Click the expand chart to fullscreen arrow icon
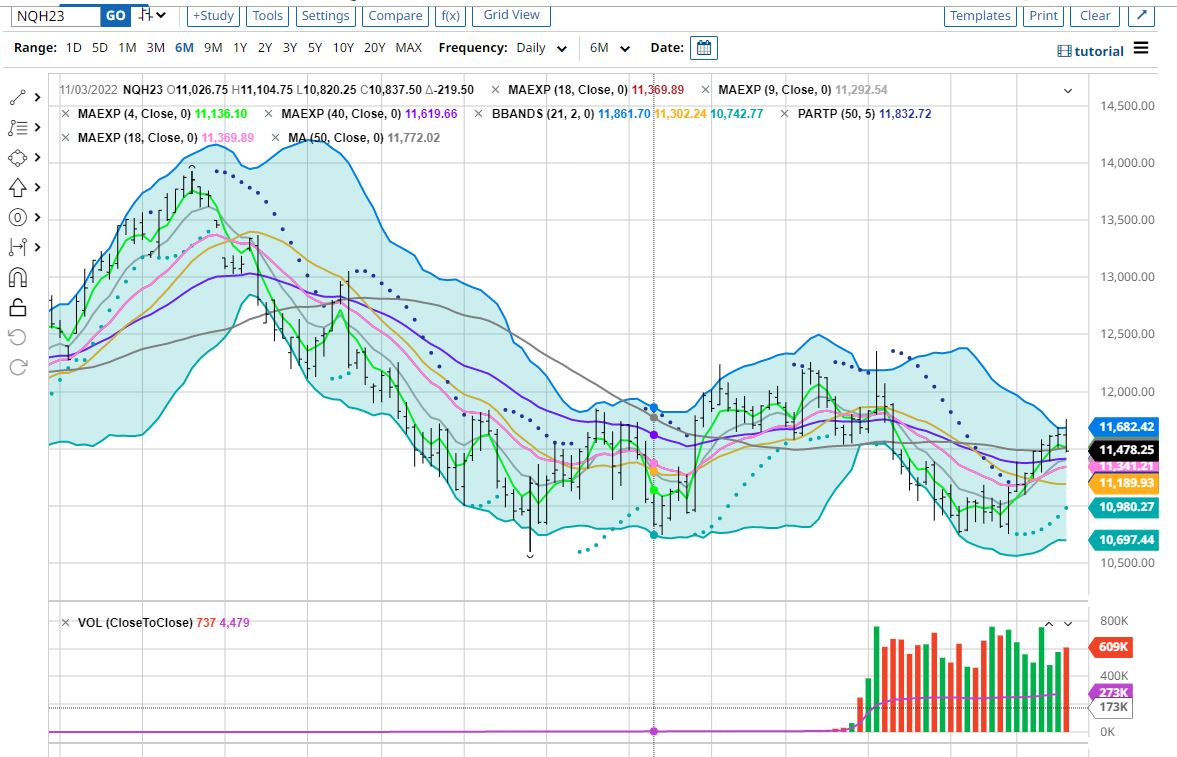 tap(1140, 15)
